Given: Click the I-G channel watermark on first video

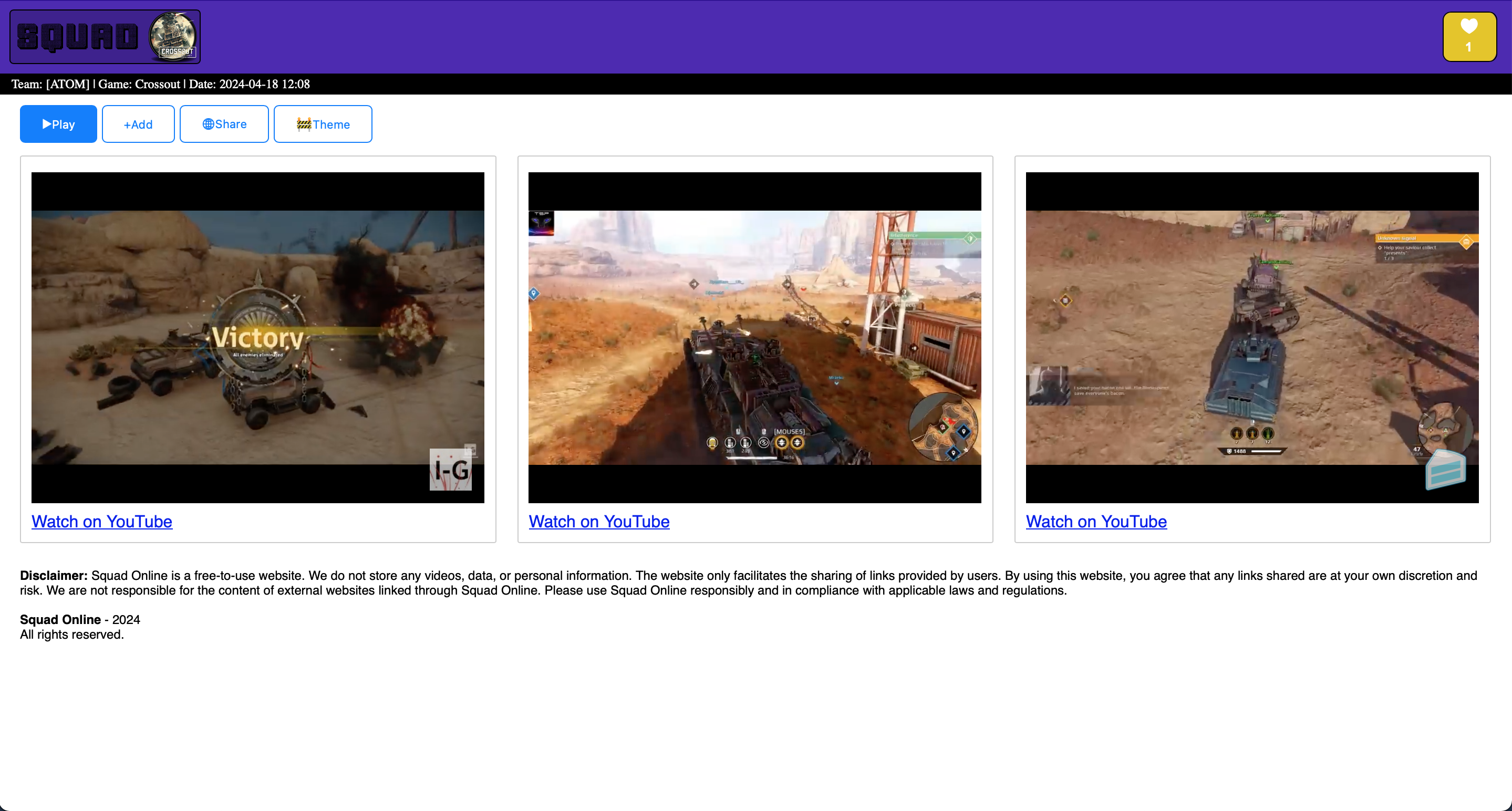Looking at the screenshot, I should click(x=451, y=470).
